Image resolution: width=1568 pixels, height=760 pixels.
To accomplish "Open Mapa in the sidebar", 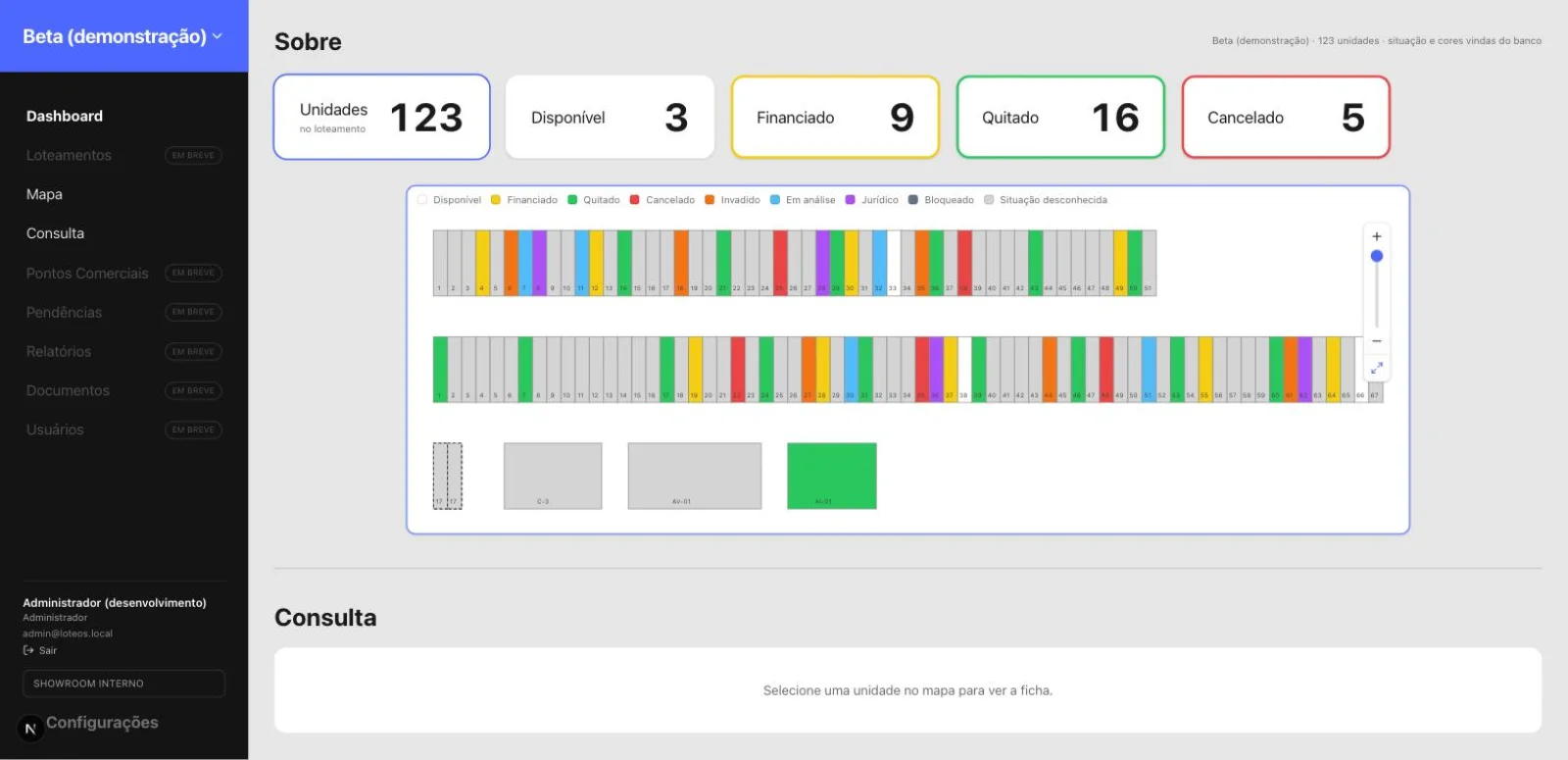I will pyautogui.click(x=44, y=194).
